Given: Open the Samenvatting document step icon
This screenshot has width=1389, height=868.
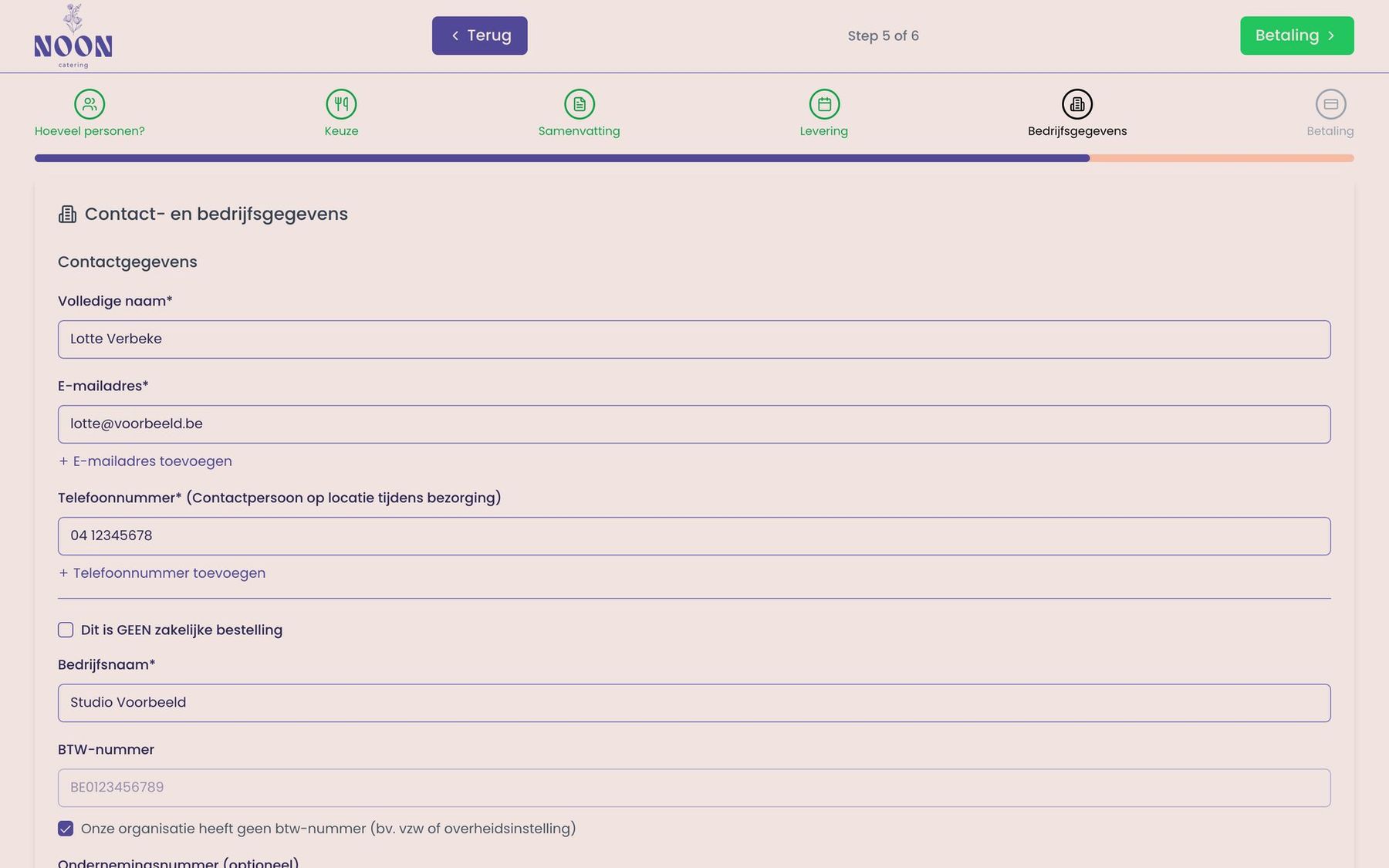Looking at the screenshot, I should (x=580, y=104).
